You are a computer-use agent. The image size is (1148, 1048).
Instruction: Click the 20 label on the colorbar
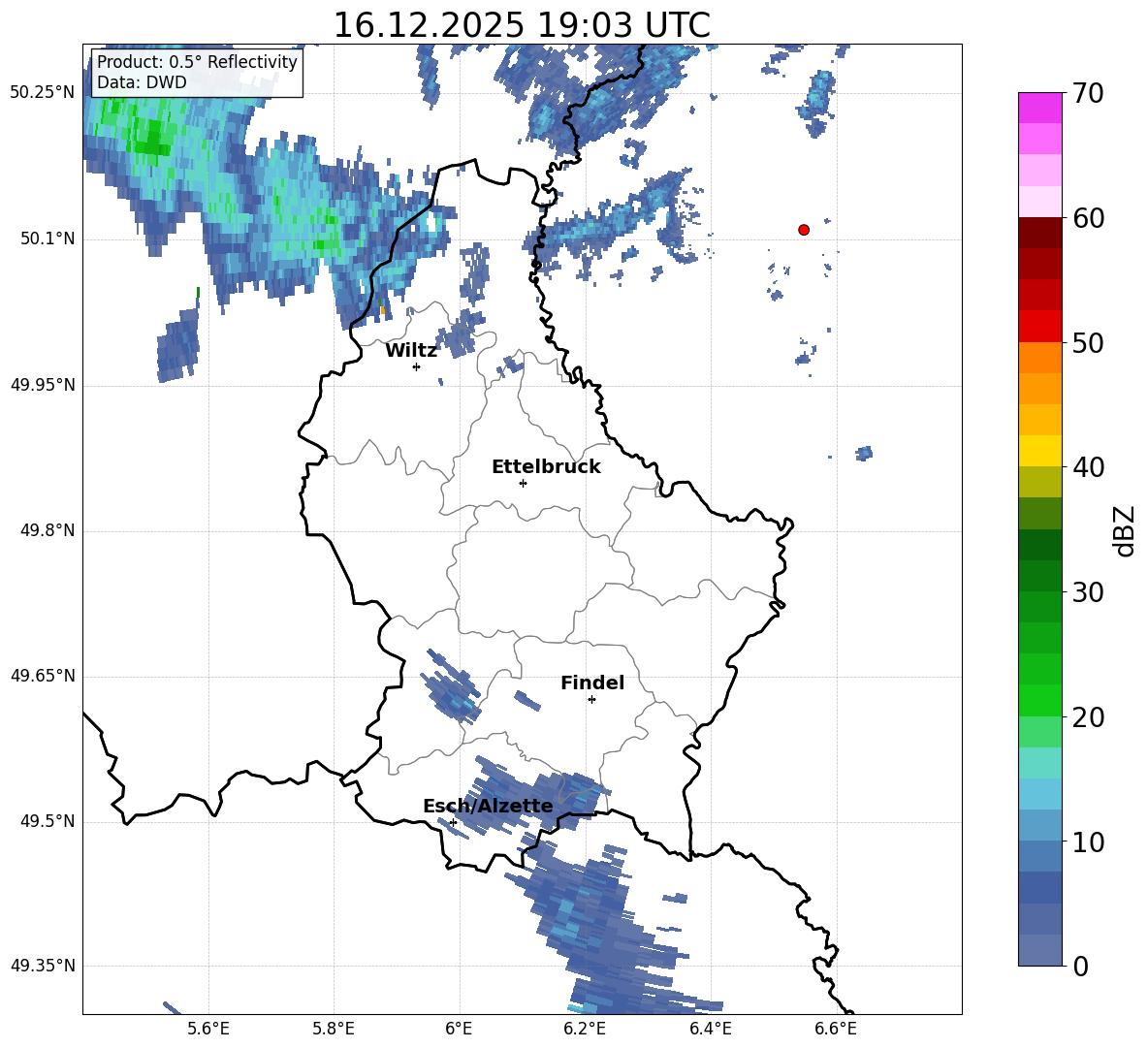(x=1088, y=717)
